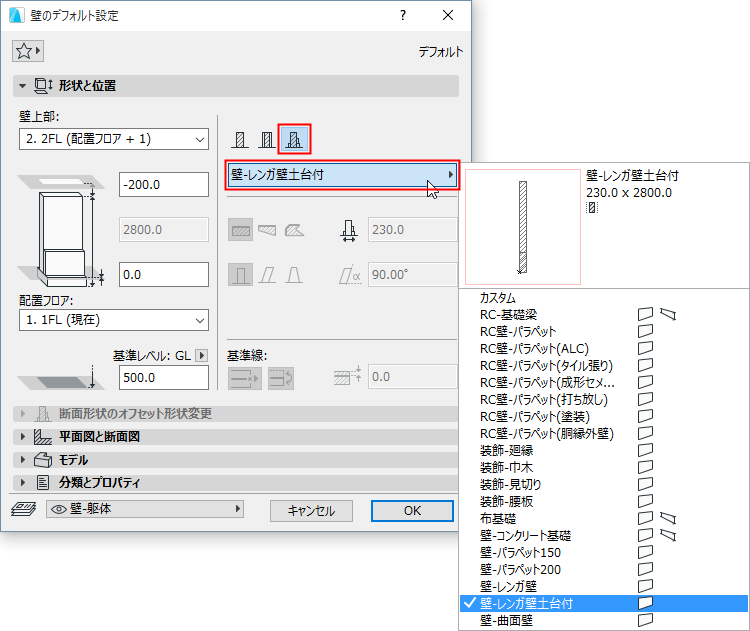Close the wall settings dialog
The width and height of the screenshot is (750, 631).
(x=448, y=15)
